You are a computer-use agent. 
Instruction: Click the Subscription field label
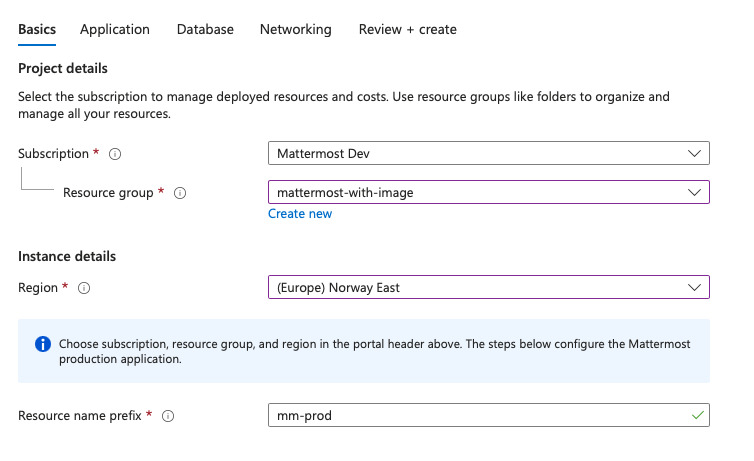click(x=53, y=154)
